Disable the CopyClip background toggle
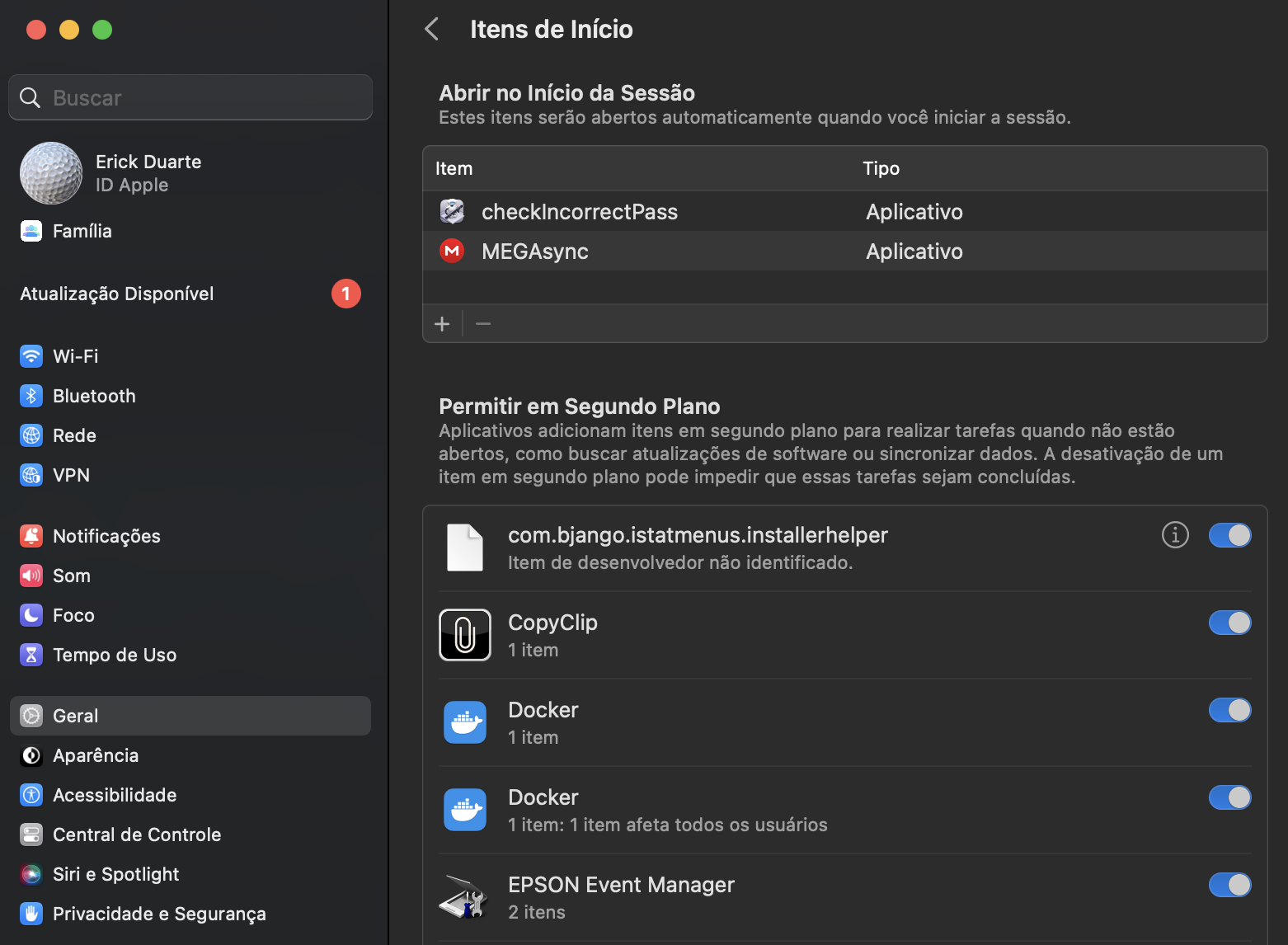This screenshot has width=1288, height=945. pyautogui.click(x=1229, y=623)
